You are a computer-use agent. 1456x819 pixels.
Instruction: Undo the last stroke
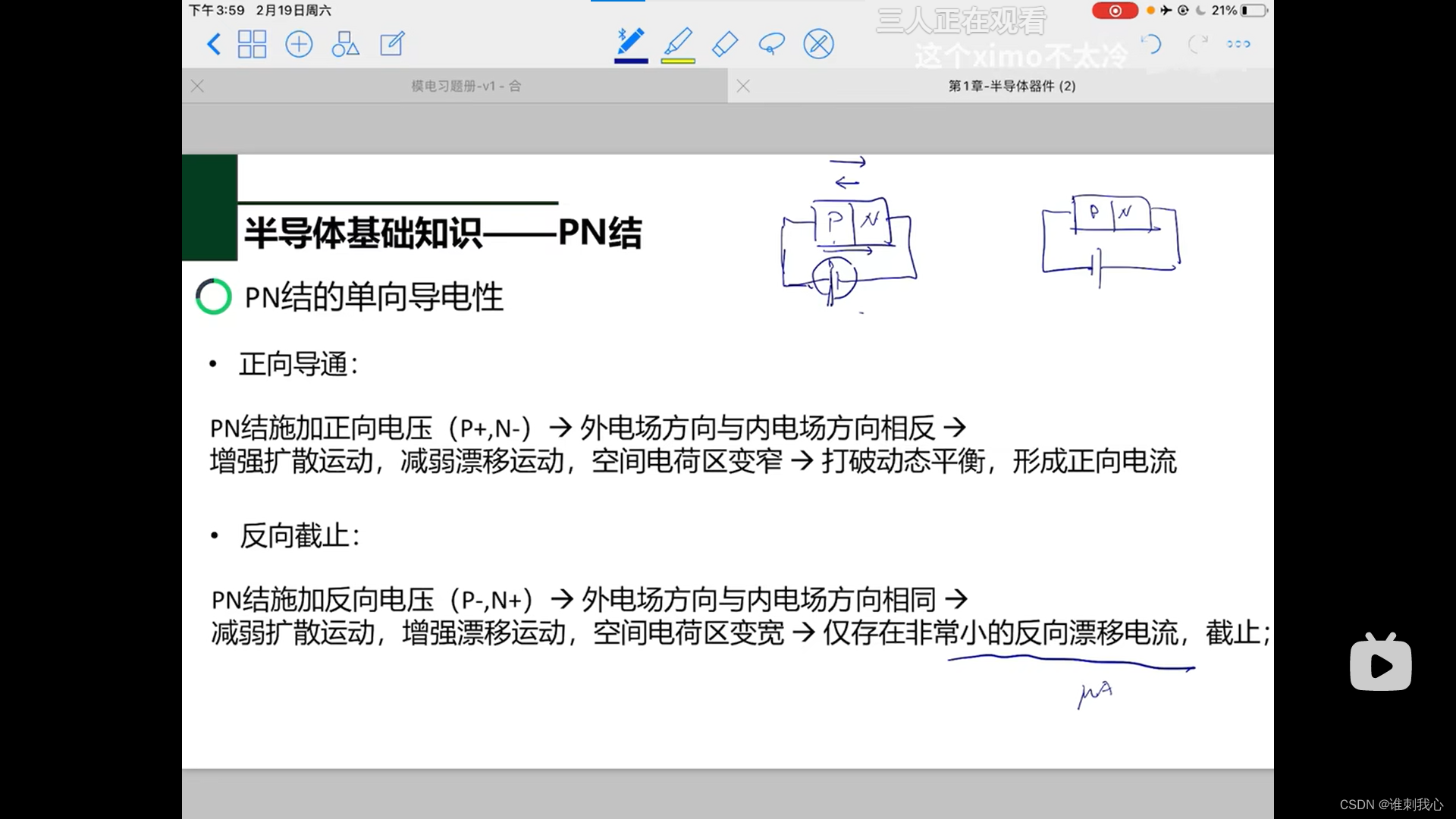(x=1150, y=44)
